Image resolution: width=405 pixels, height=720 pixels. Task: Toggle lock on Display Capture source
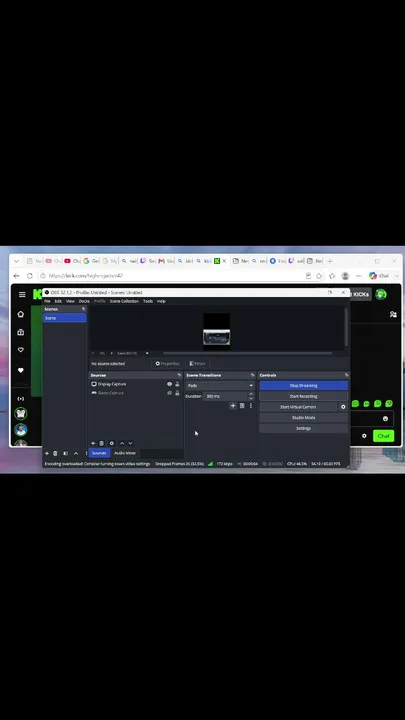click(177, 384)
